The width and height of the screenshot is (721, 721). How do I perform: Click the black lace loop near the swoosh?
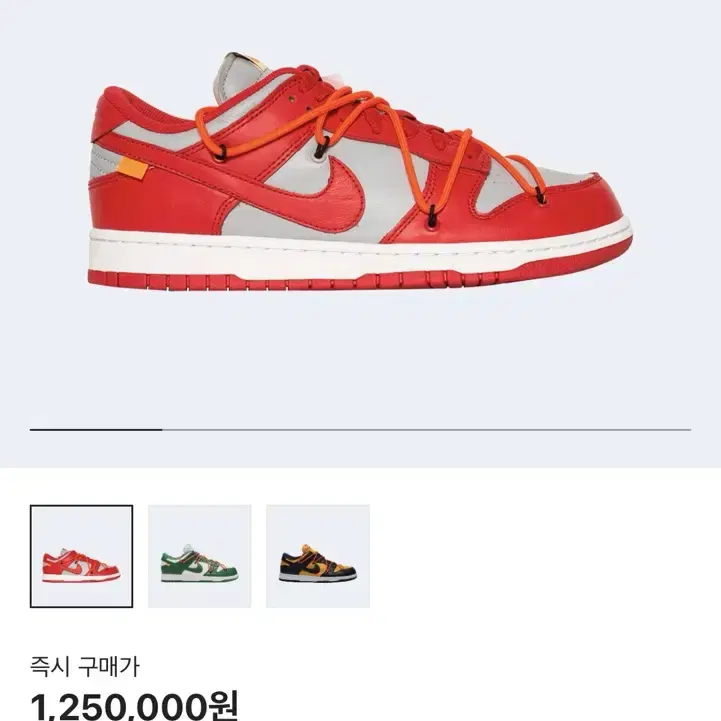320,149
